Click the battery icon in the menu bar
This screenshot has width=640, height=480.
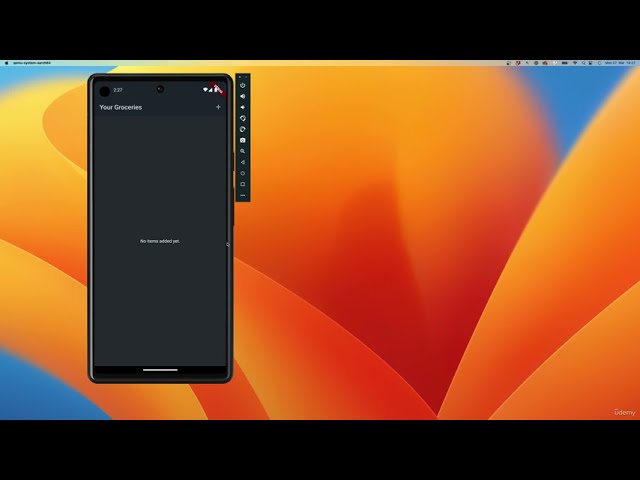(x=564, y=63)
